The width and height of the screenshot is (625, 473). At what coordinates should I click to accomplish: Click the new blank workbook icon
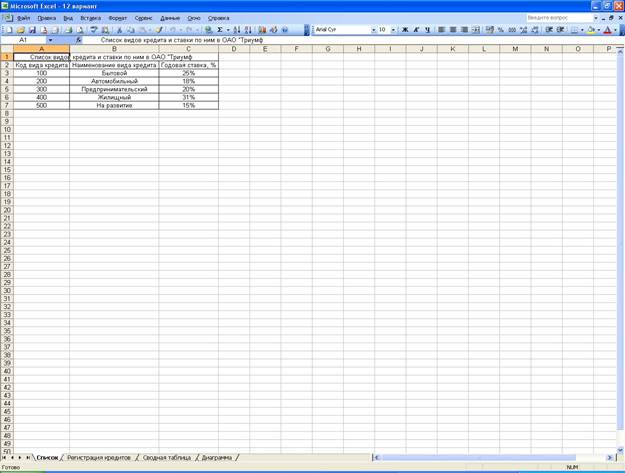pyautogui.click(x=8, y=30)
